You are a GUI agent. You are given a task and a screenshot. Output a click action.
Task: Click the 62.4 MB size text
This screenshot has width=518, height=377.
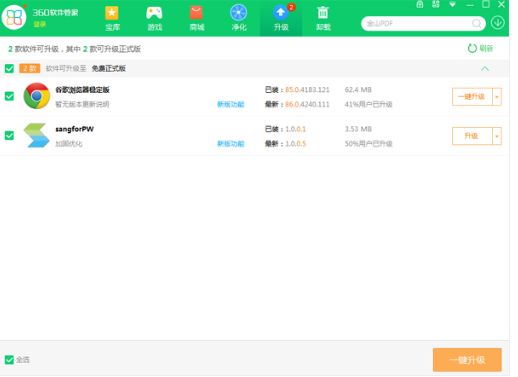click(358, 90)
